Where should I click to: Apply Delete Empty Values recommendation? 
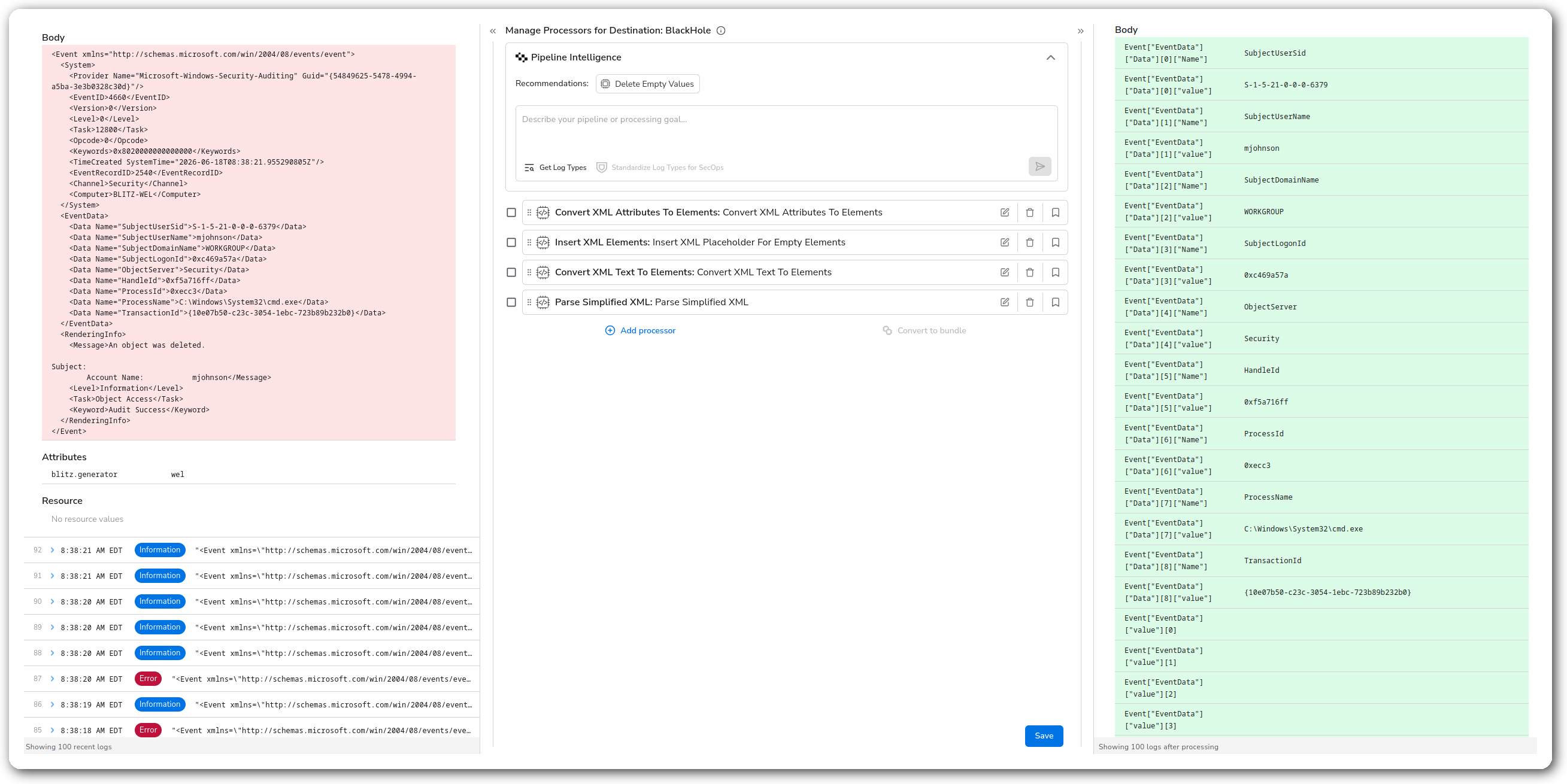point(647,84)
